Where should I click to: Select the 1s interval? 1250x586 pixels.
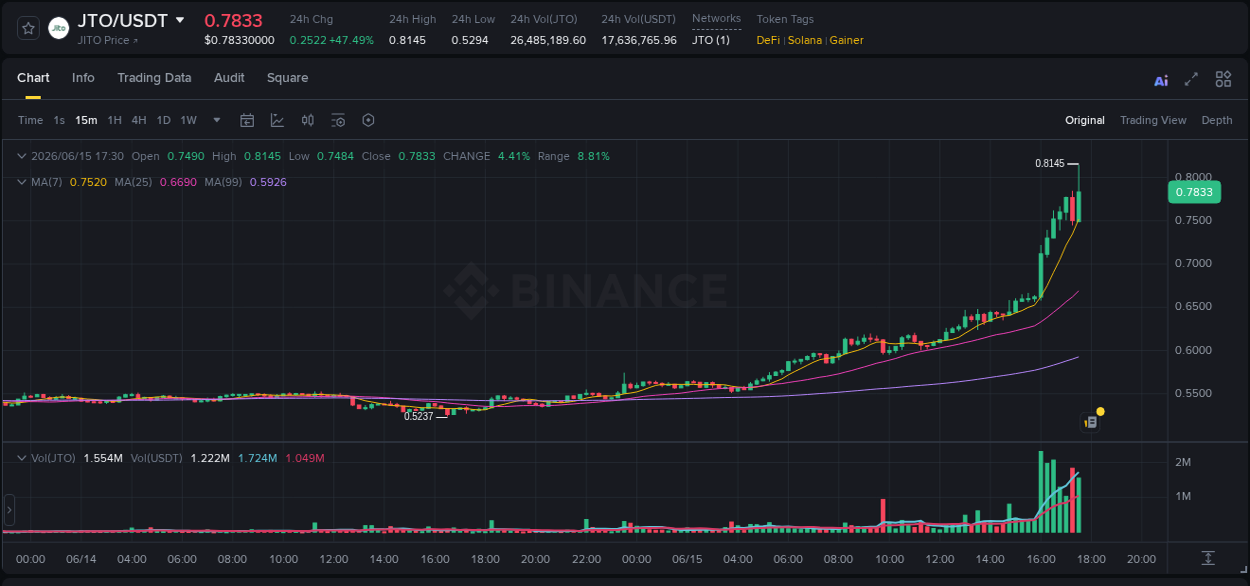pyautogui.click(x=59, y=120)
